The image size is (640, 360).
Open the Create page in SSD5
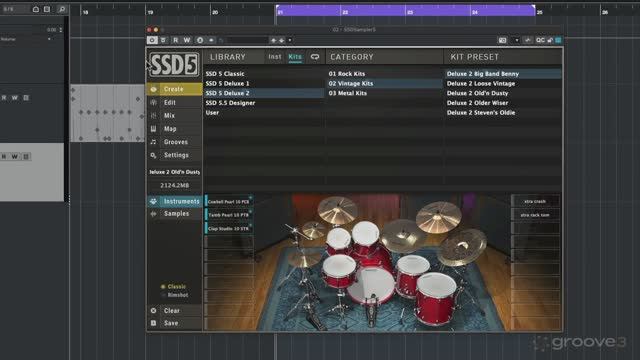click(175, 89)
